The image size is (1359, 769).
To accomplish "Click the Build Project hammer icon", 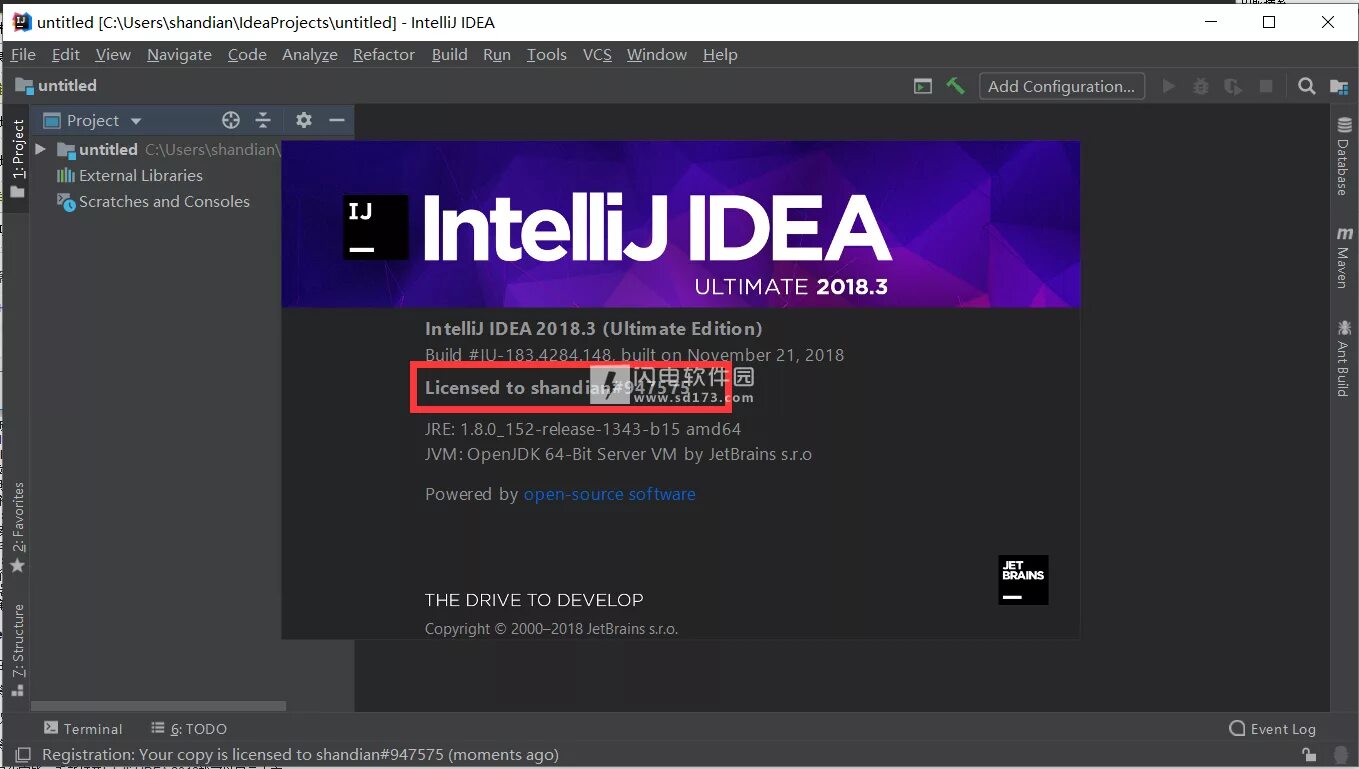I will point(954,86).
